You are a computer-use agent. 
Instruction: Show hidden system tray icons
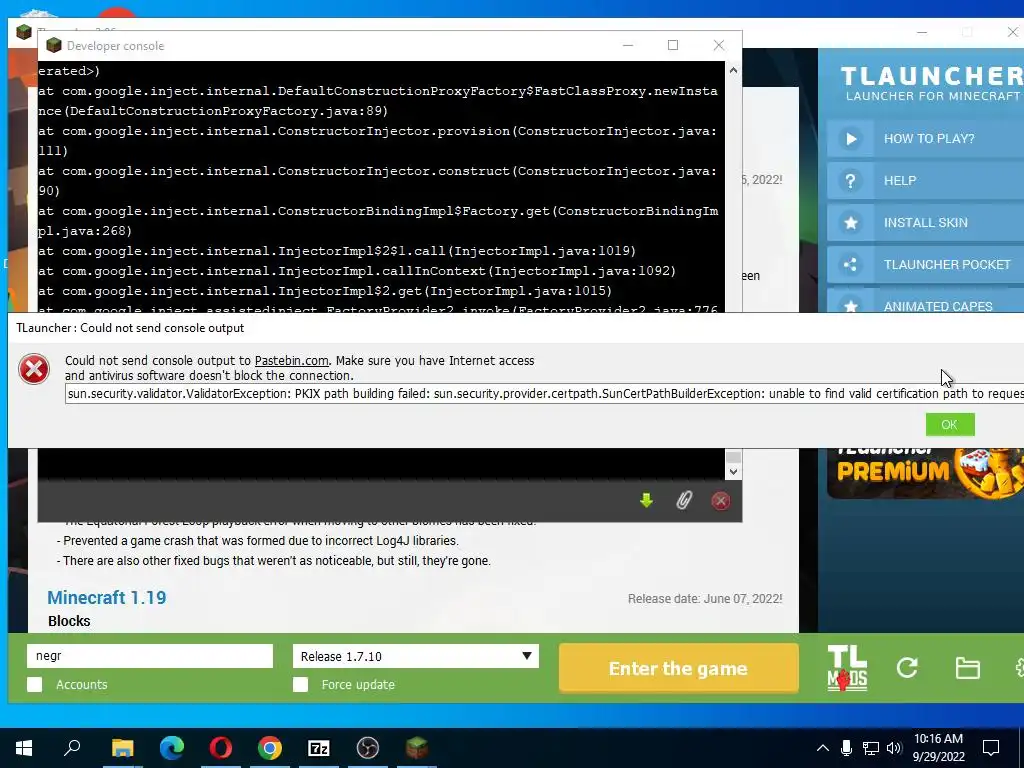click(x=823, y=748)
